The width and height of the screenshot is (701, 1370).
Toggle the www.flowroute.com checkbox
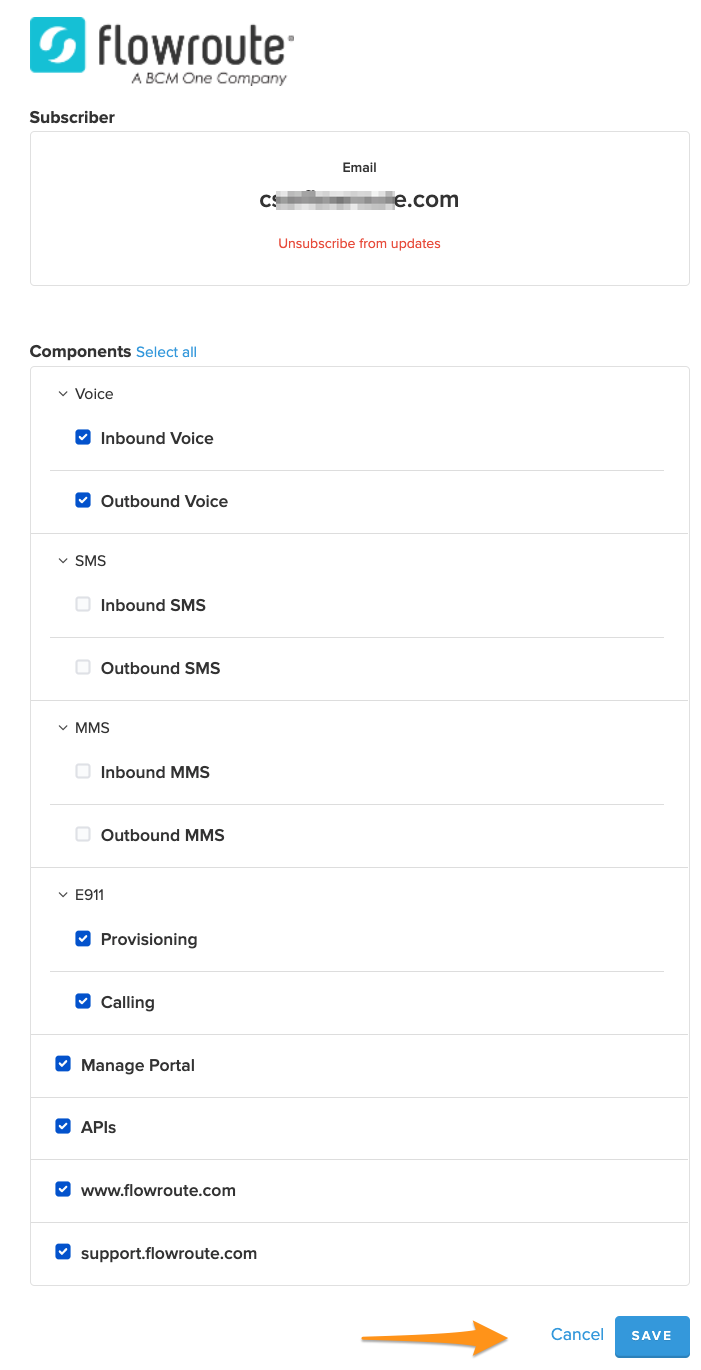pos(63,1189)
